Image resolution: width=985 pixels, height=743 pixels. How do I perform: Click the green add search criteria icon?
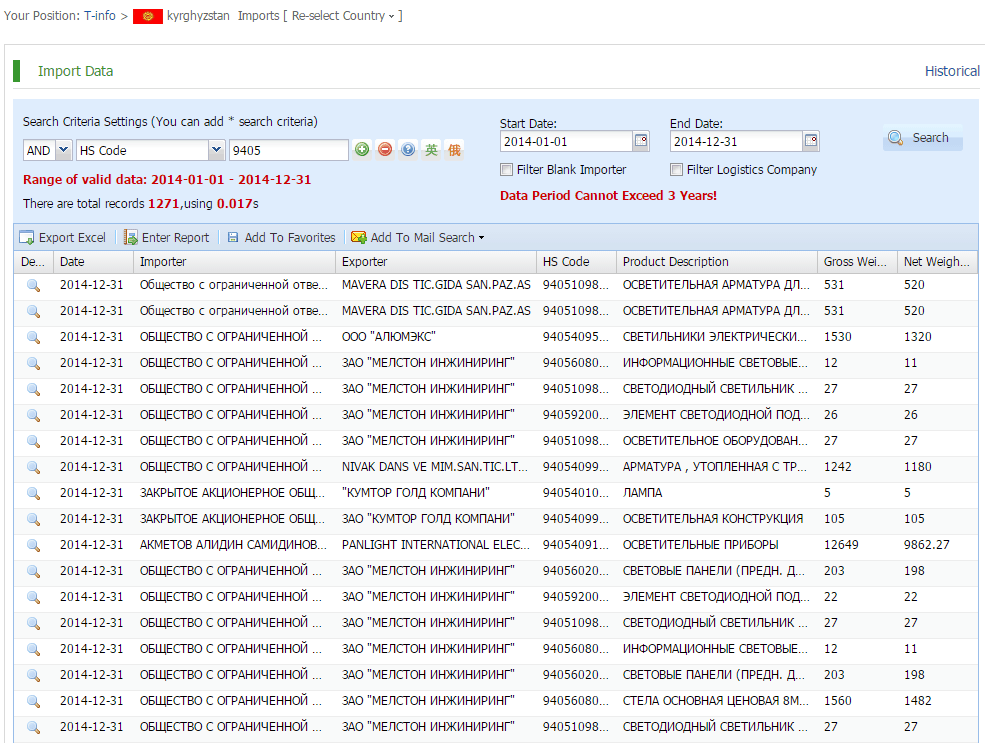point(362,150)
